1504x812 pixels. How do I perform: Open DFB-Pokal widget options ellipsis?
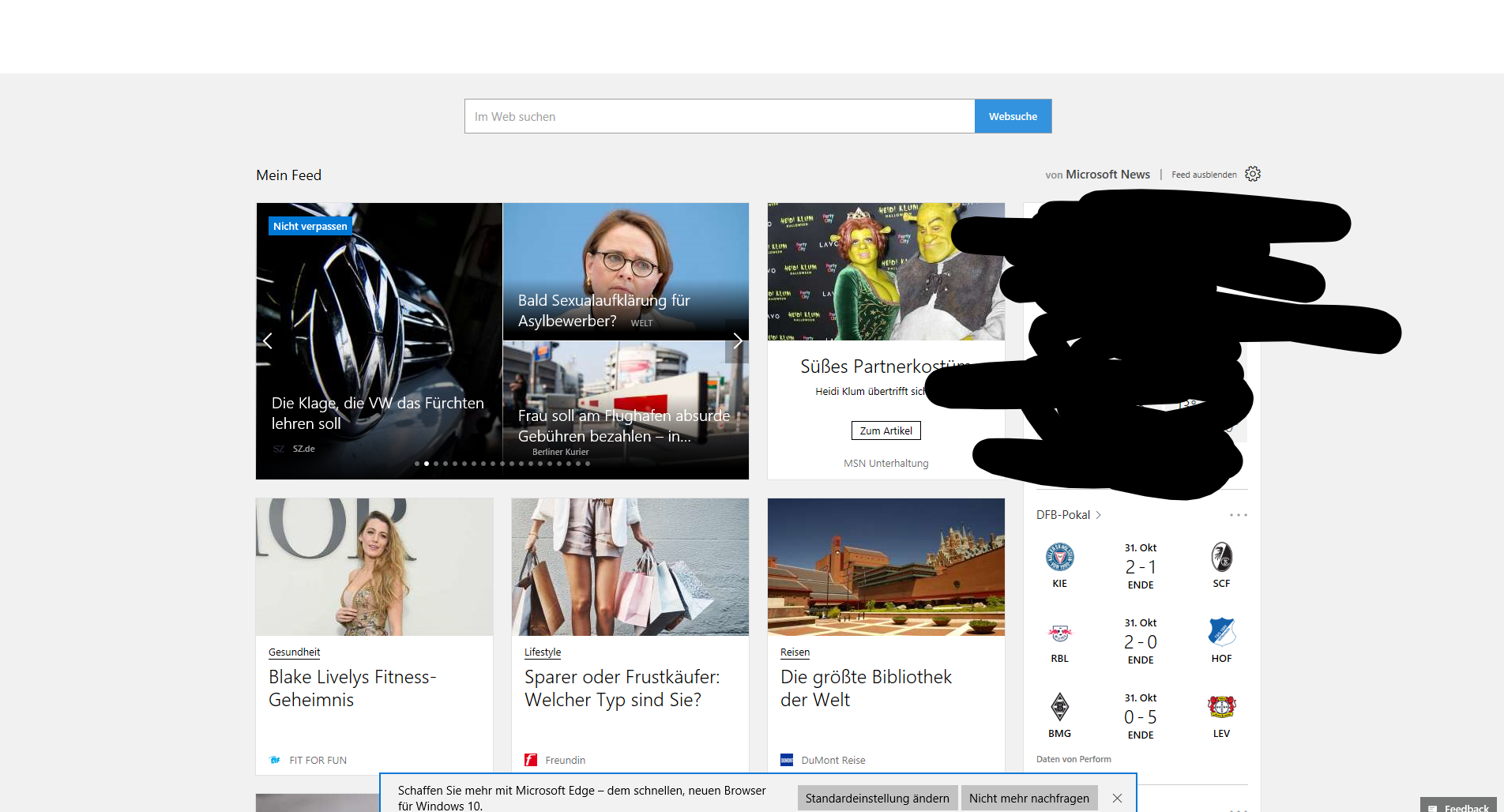pos(1238,515)
